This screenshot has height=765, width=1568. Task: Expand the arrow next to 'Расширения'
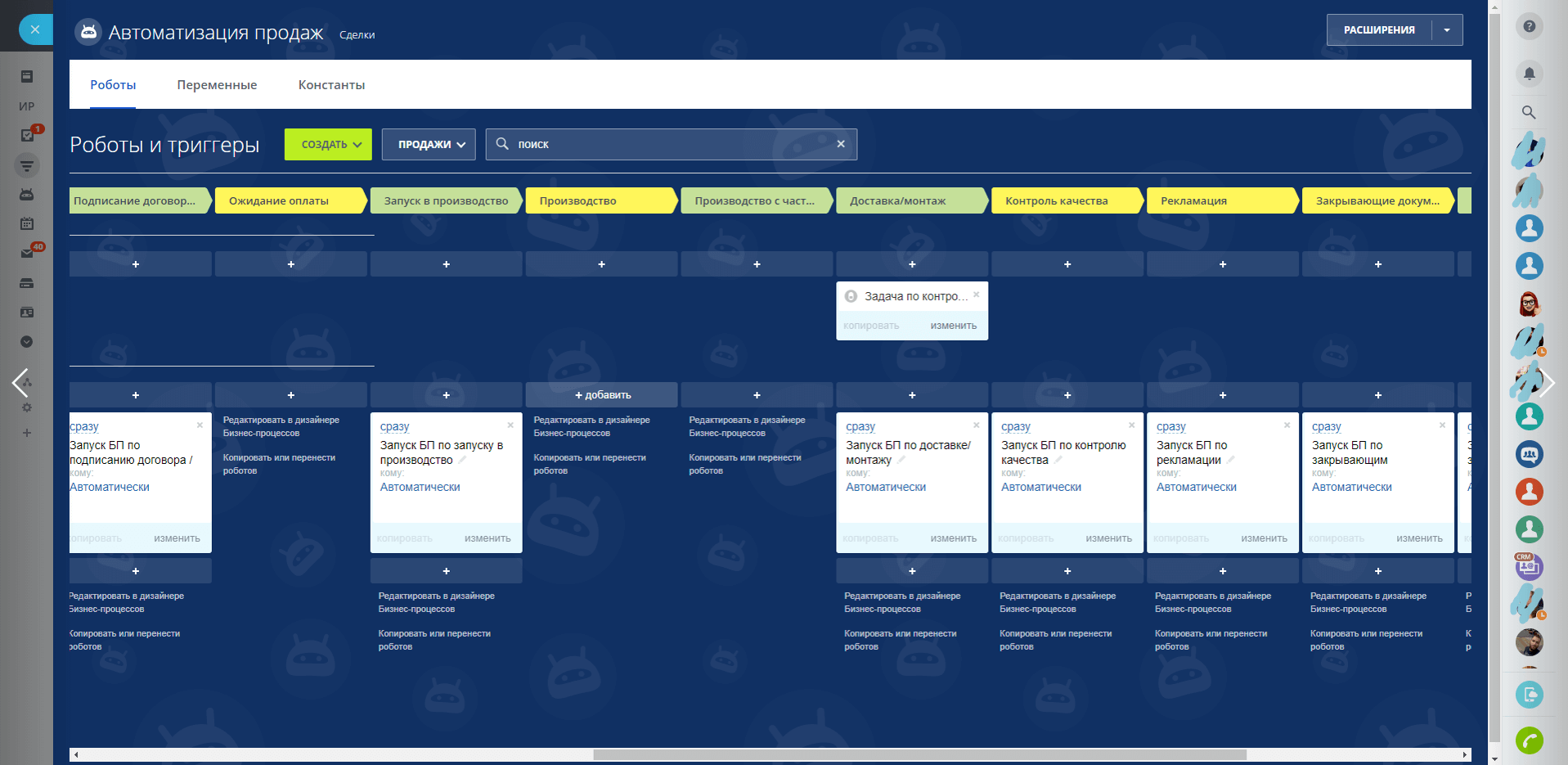coord(1447,30)
